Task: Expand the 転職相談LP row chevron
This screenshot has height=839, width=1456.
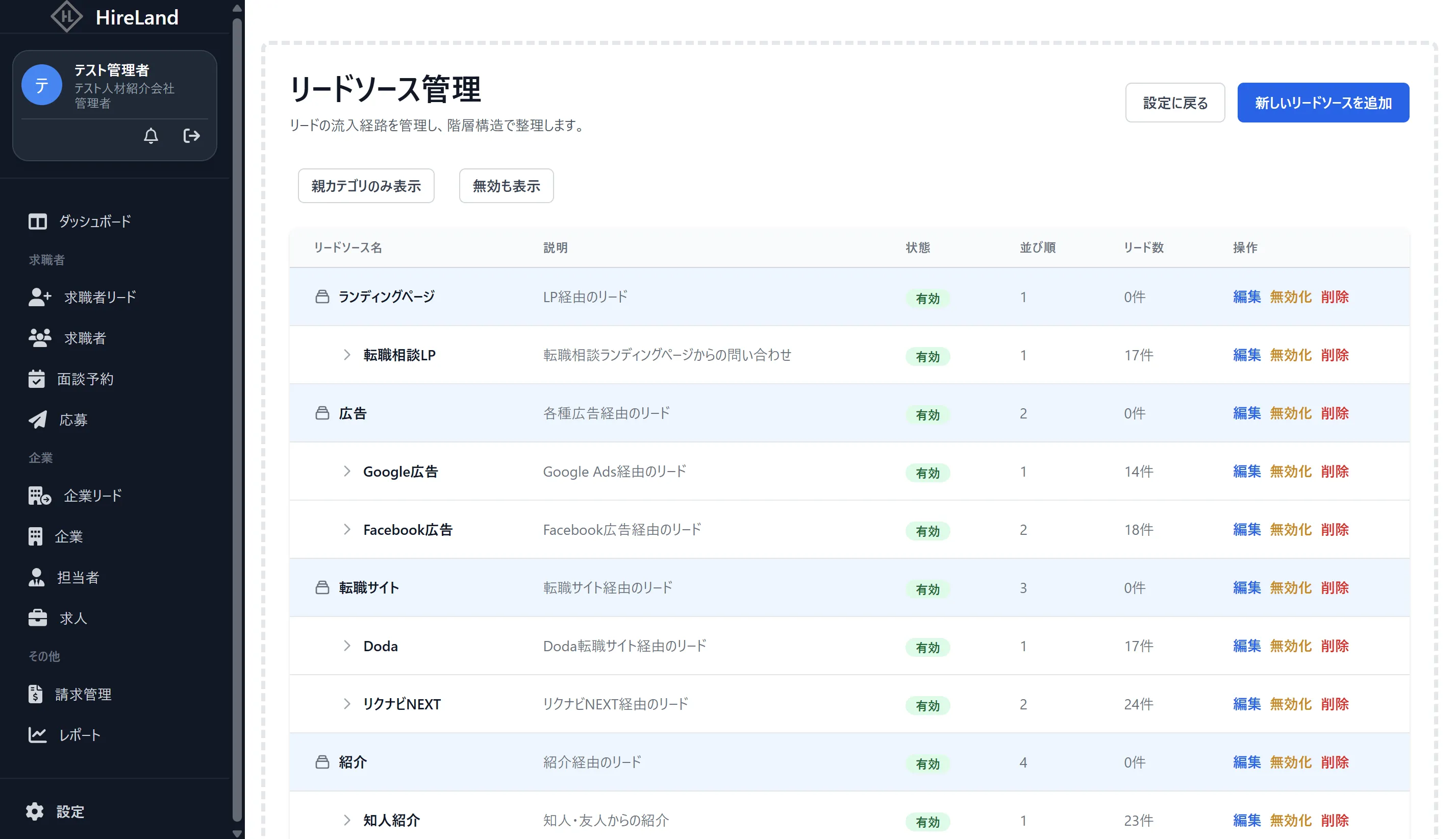Action: point(347,355)
